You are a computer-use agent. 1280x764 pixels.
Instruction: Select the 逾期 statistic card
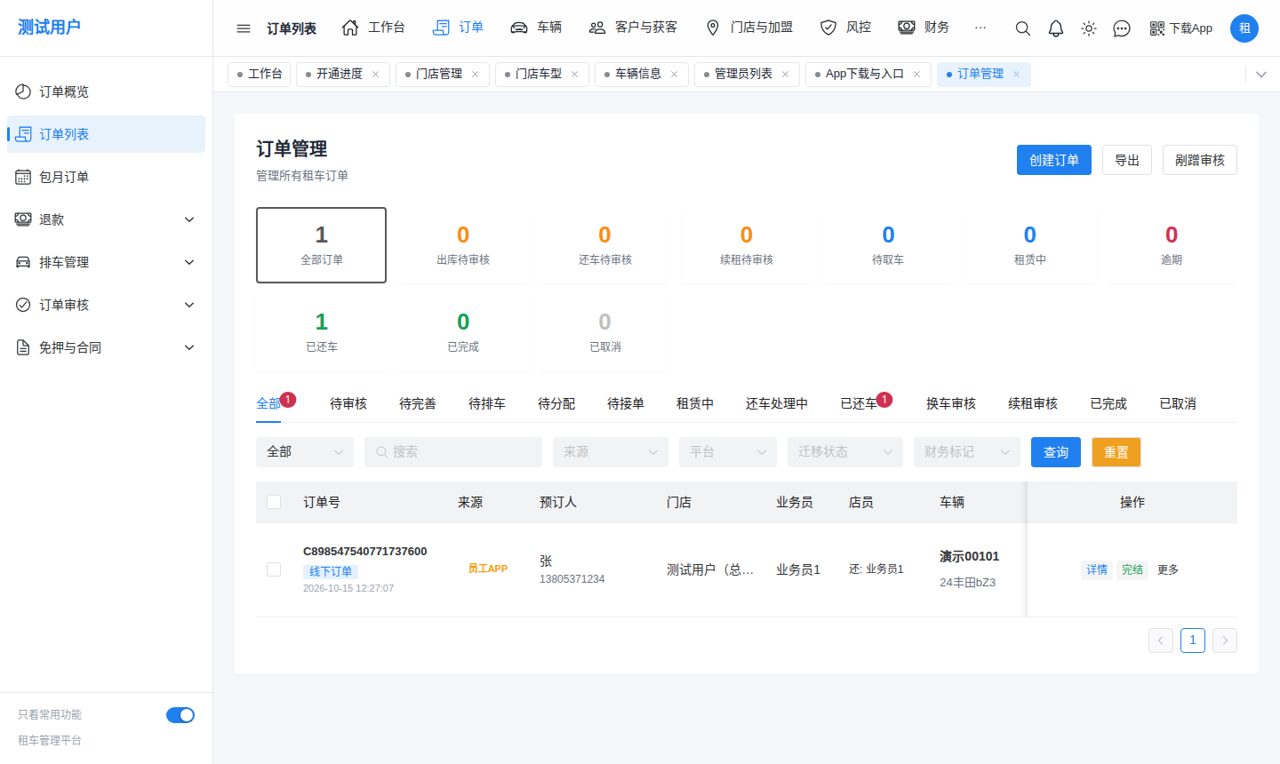click(1171, 246)
